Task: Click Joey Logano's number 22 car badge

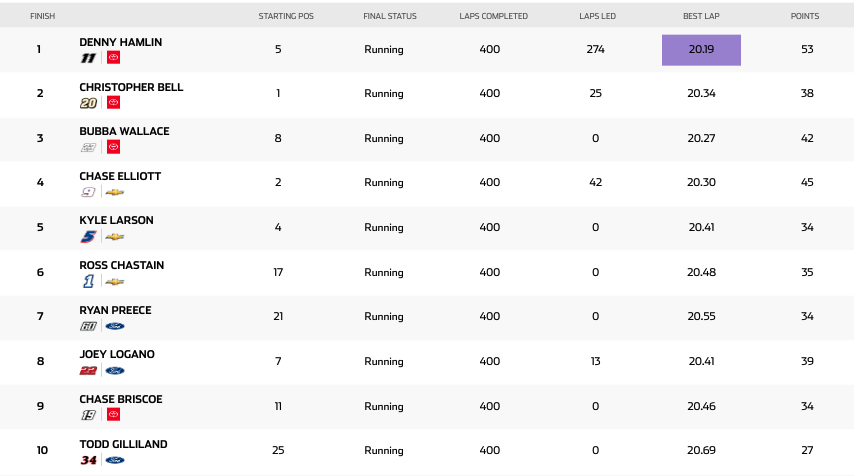Action: (x=88, y=371)
